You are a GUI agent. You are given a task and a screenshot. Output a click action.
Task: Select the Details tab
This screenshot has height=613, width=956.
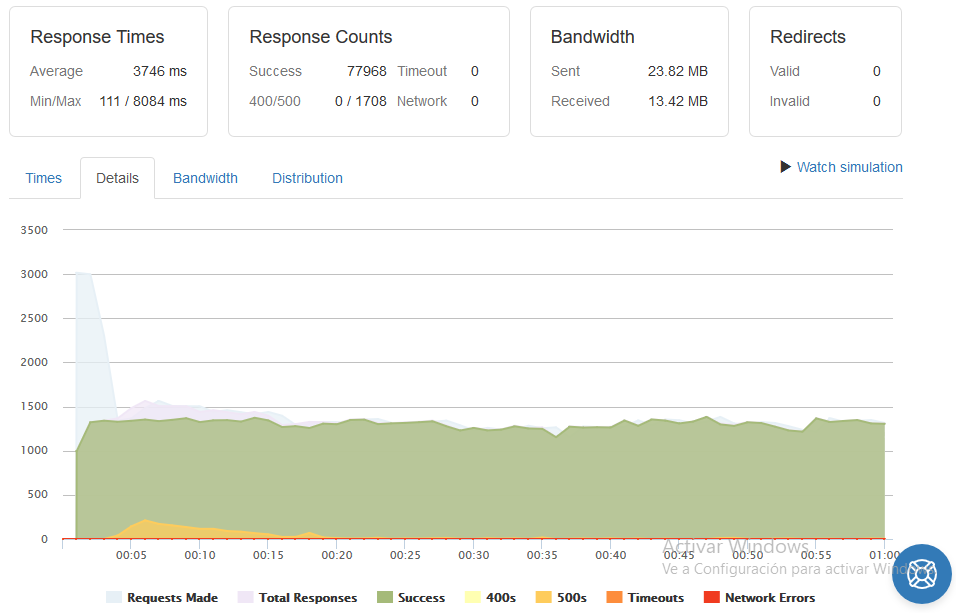(x=117, y=178)
